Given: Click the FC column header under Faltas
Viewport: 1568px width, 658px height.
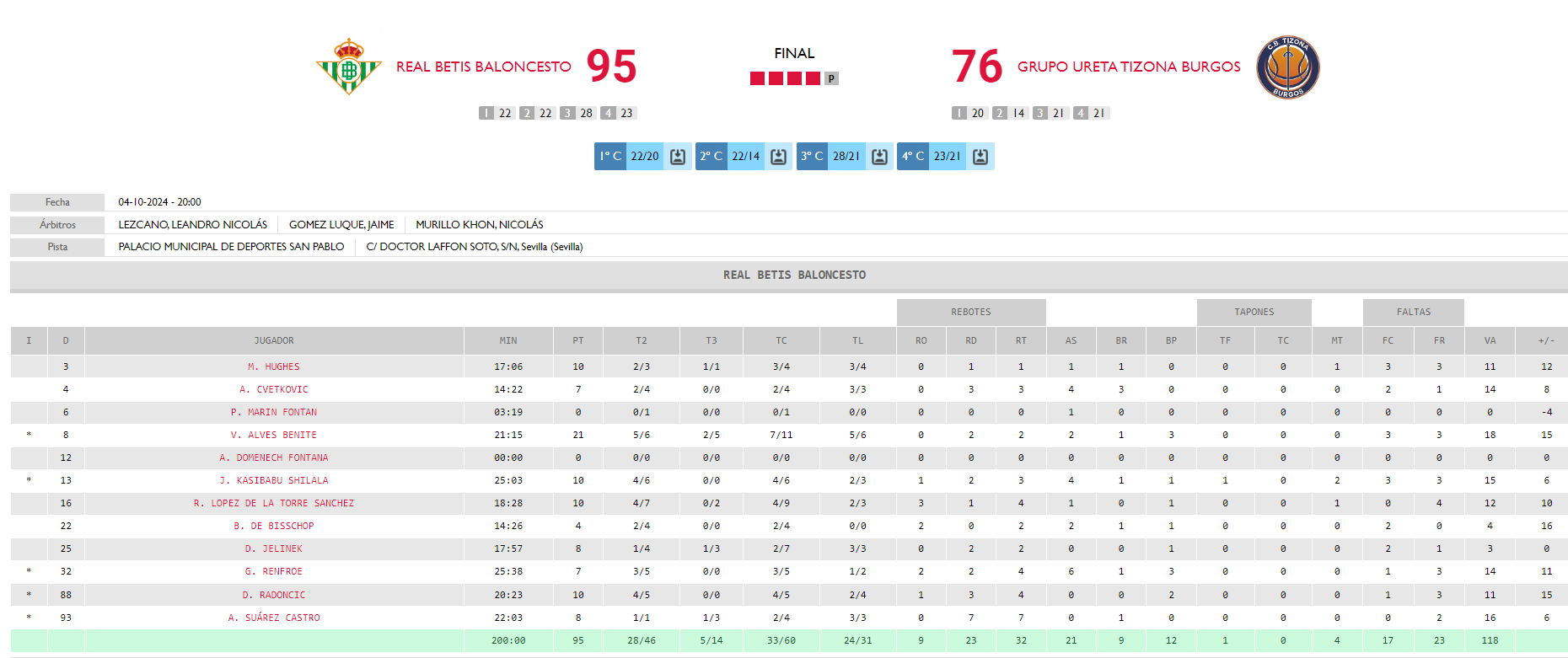Looking at the screenshot, I should (x=1388, y=341).
